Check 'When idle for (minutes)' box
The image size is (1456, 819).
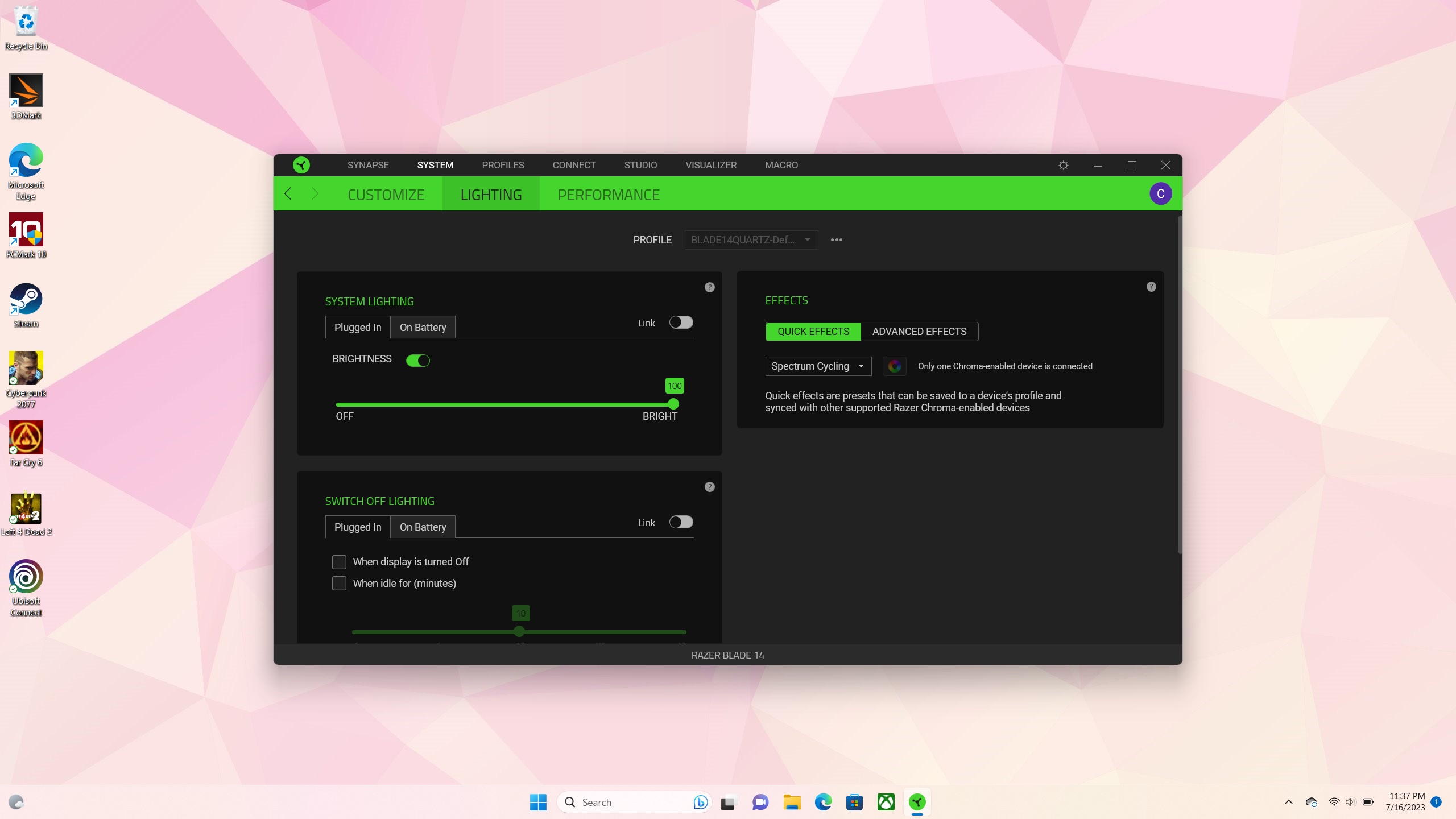pyautogui.click(x=339, y=584)
